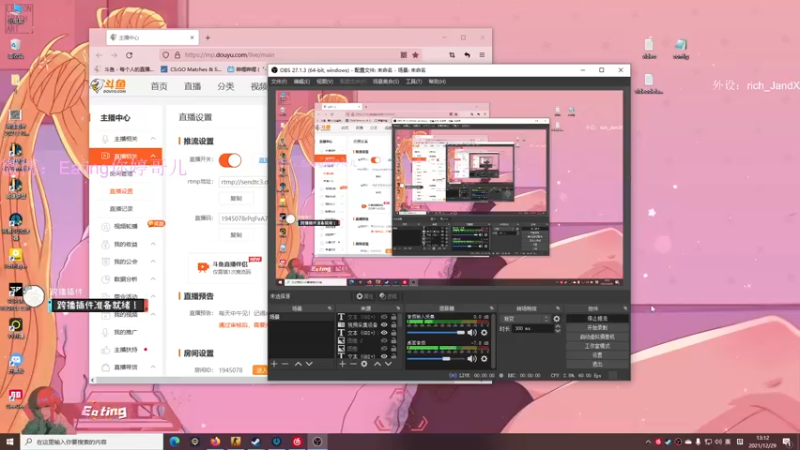The height and width of the screenshot is (450, 800).
Task: Toggle lock on the 图像 2 source
Action: coord(393,340)
